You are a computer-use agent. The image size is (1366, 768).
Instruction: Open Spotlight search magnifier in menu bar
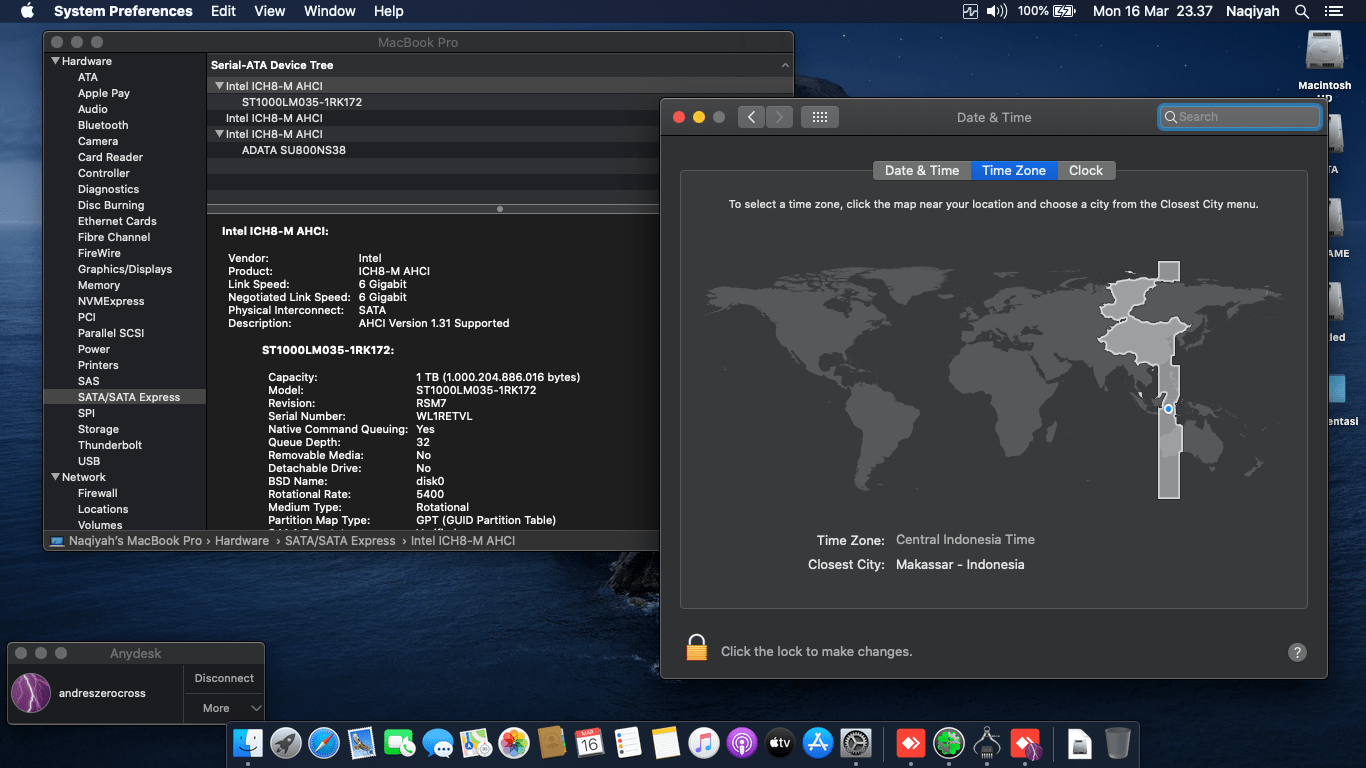click(1302, 11)
